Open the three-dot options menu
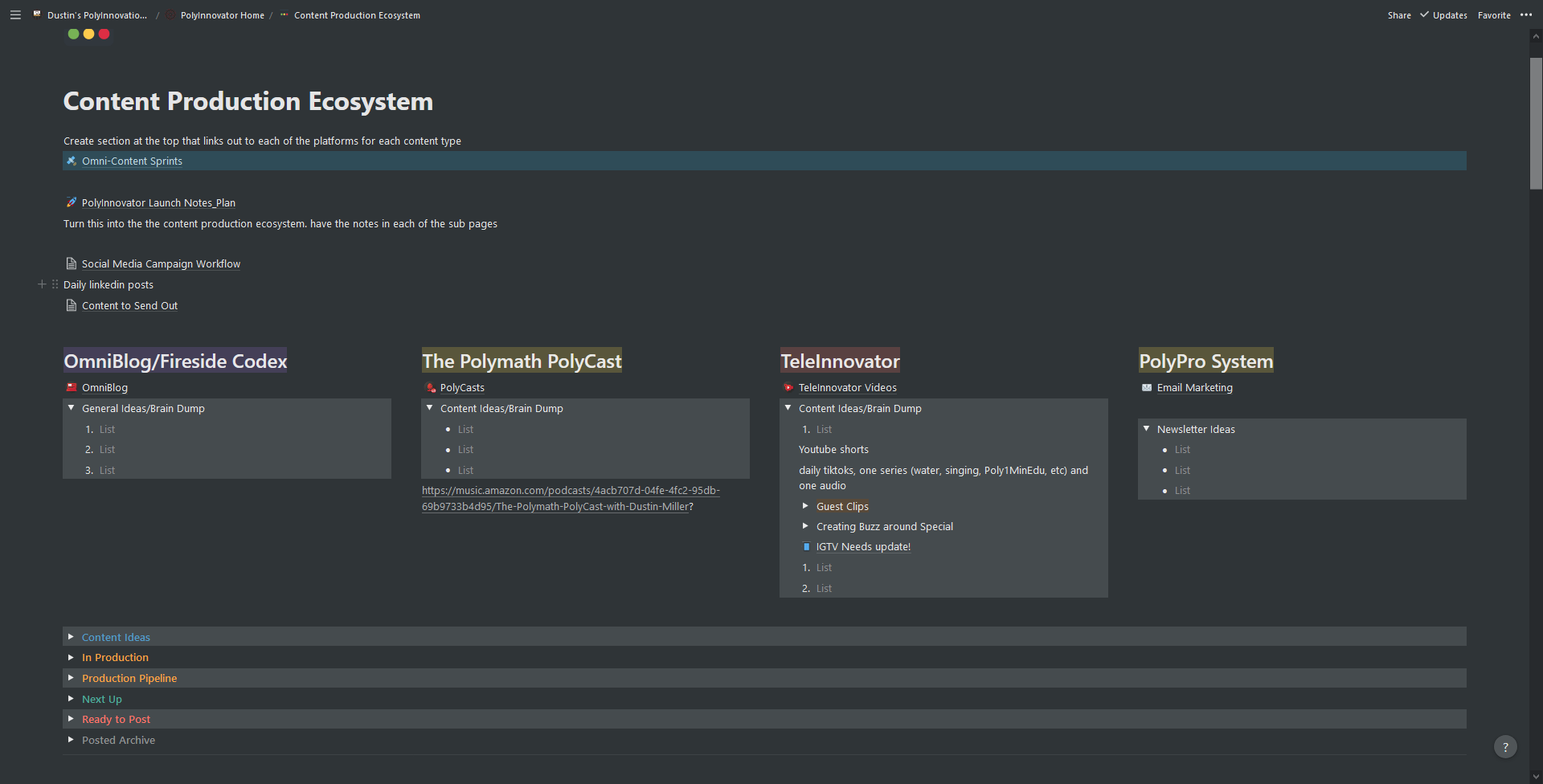 click(1527, 15)
